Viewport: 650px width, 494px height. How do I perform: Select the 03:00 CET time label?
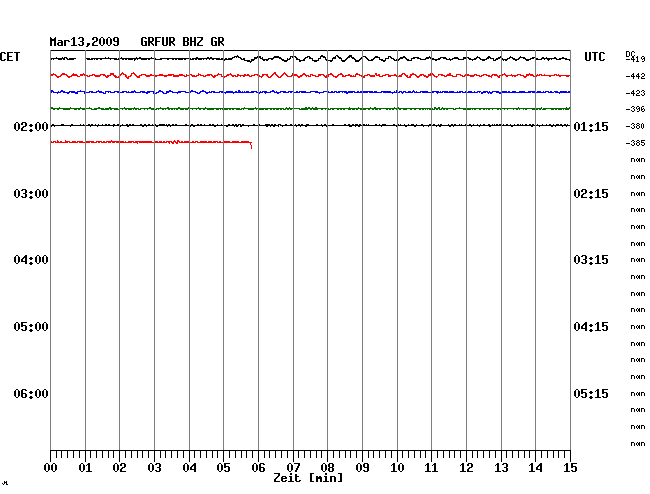31,194
